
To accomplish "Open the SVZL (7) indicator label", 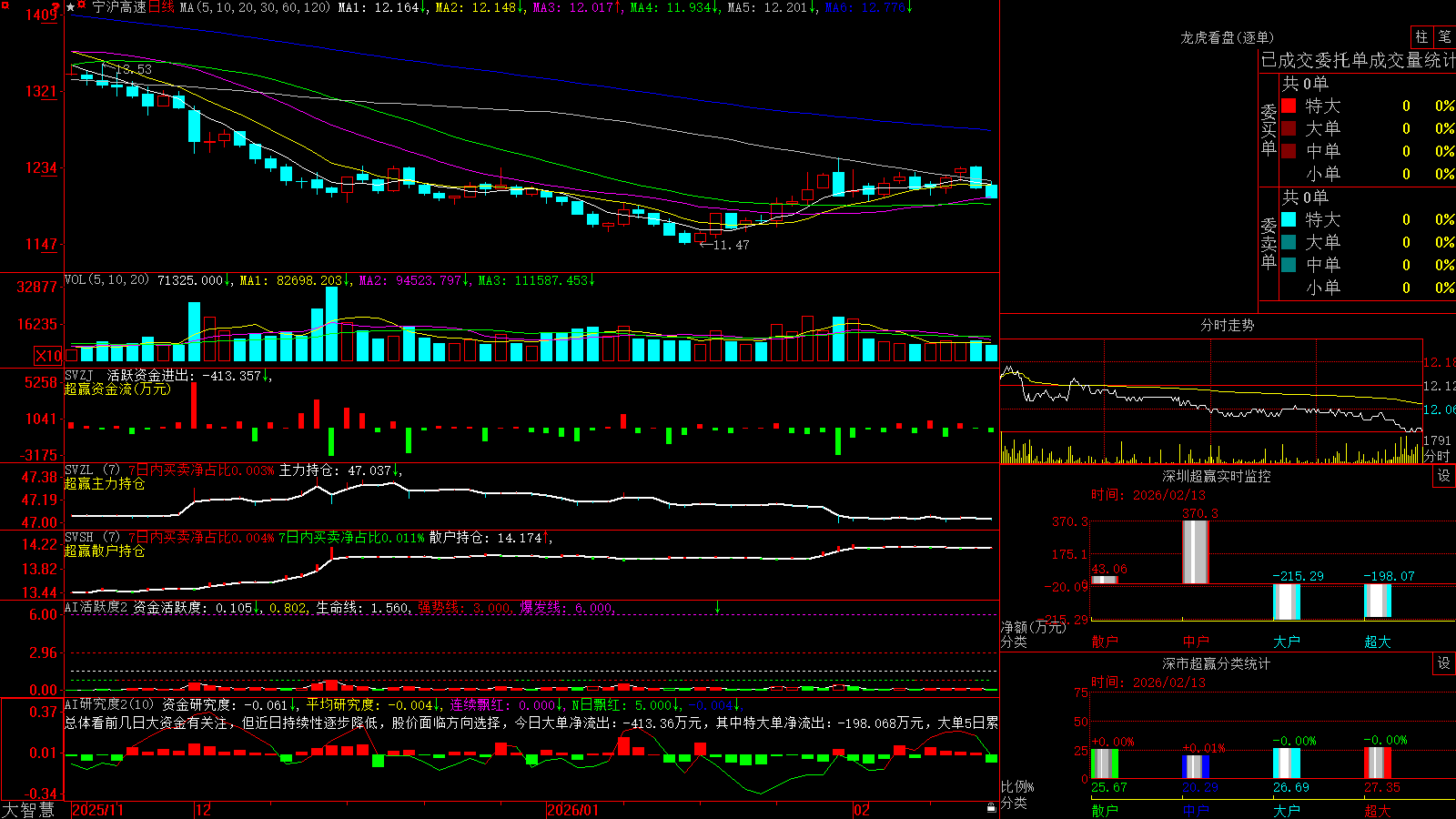I will click(92, 470).
